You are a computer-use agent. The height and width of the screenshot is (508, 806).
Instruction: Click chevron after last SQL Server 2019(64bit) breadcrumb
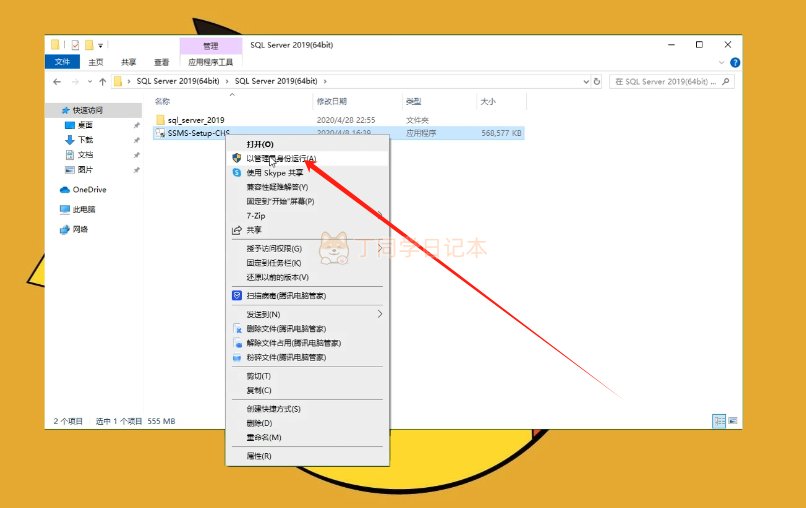[325, 81]
